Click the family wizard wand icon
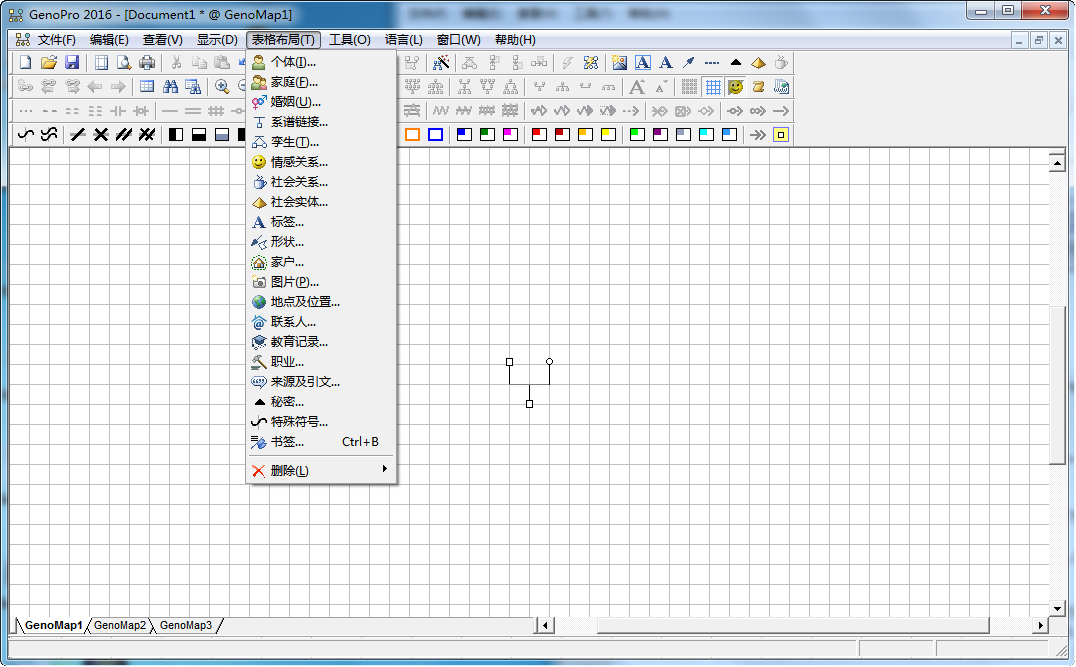This screenshot has width=1076, height=667. (x=441, y=62)
